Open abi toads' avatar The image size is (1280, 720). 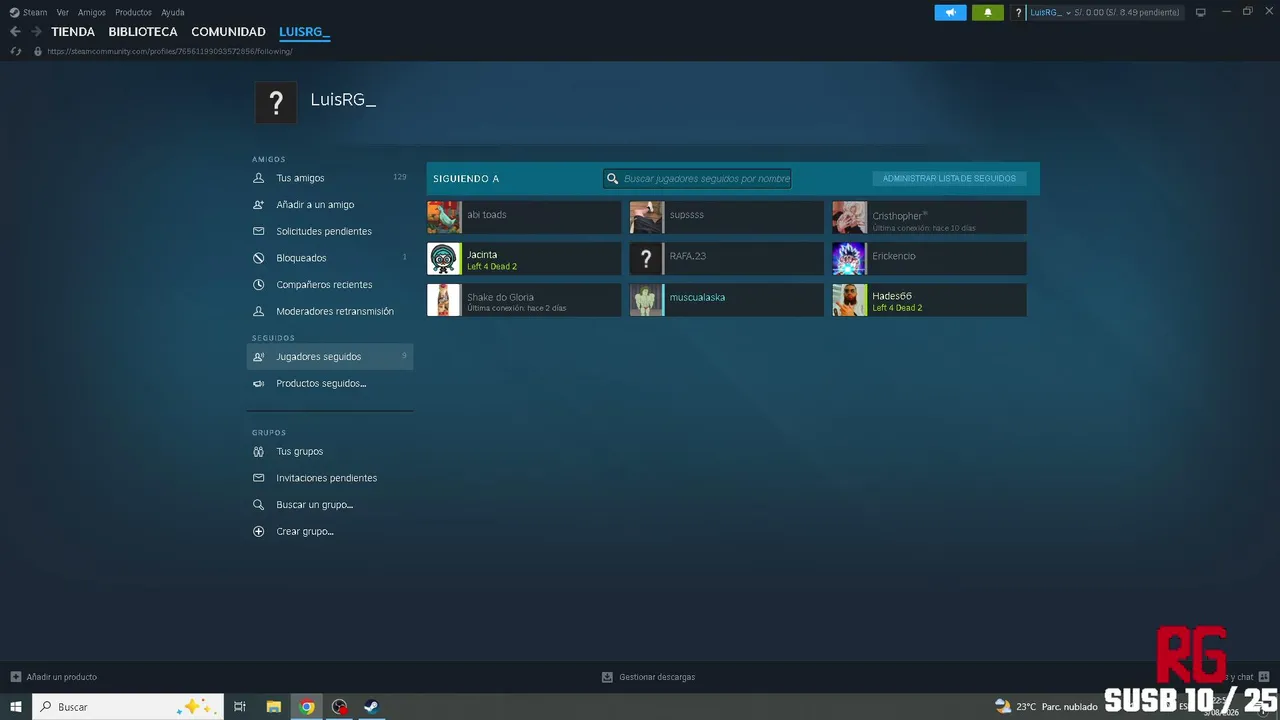click(x=444, y=217)
